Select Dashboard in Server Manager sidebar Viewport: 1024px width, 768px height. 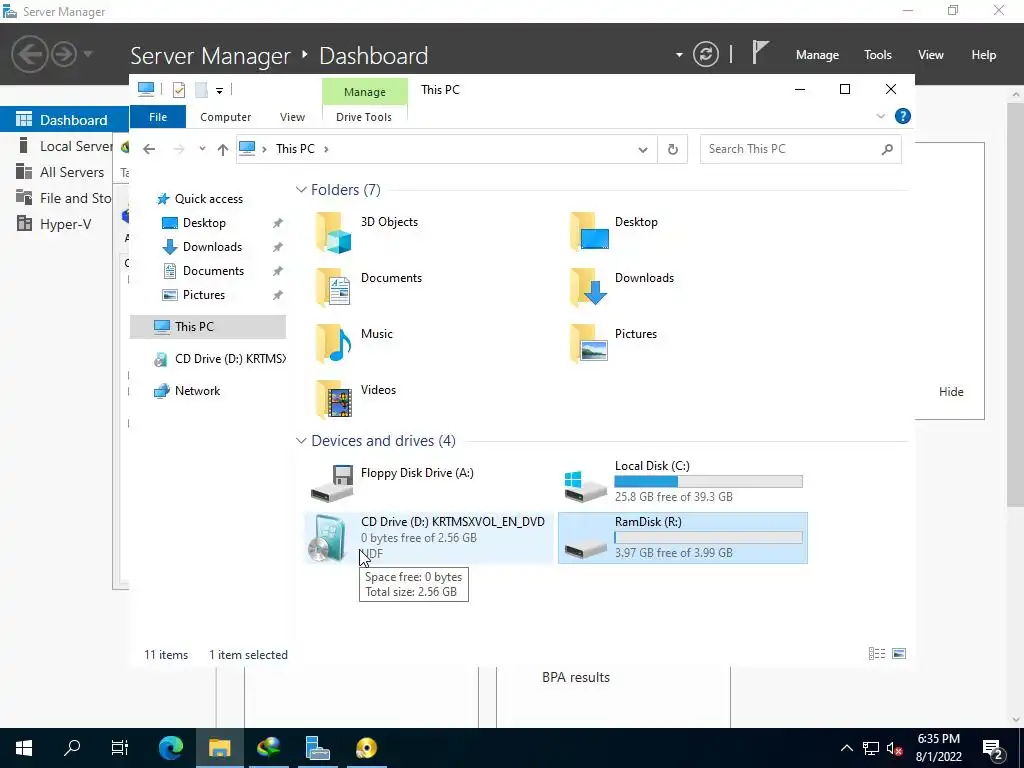point(65,120)
